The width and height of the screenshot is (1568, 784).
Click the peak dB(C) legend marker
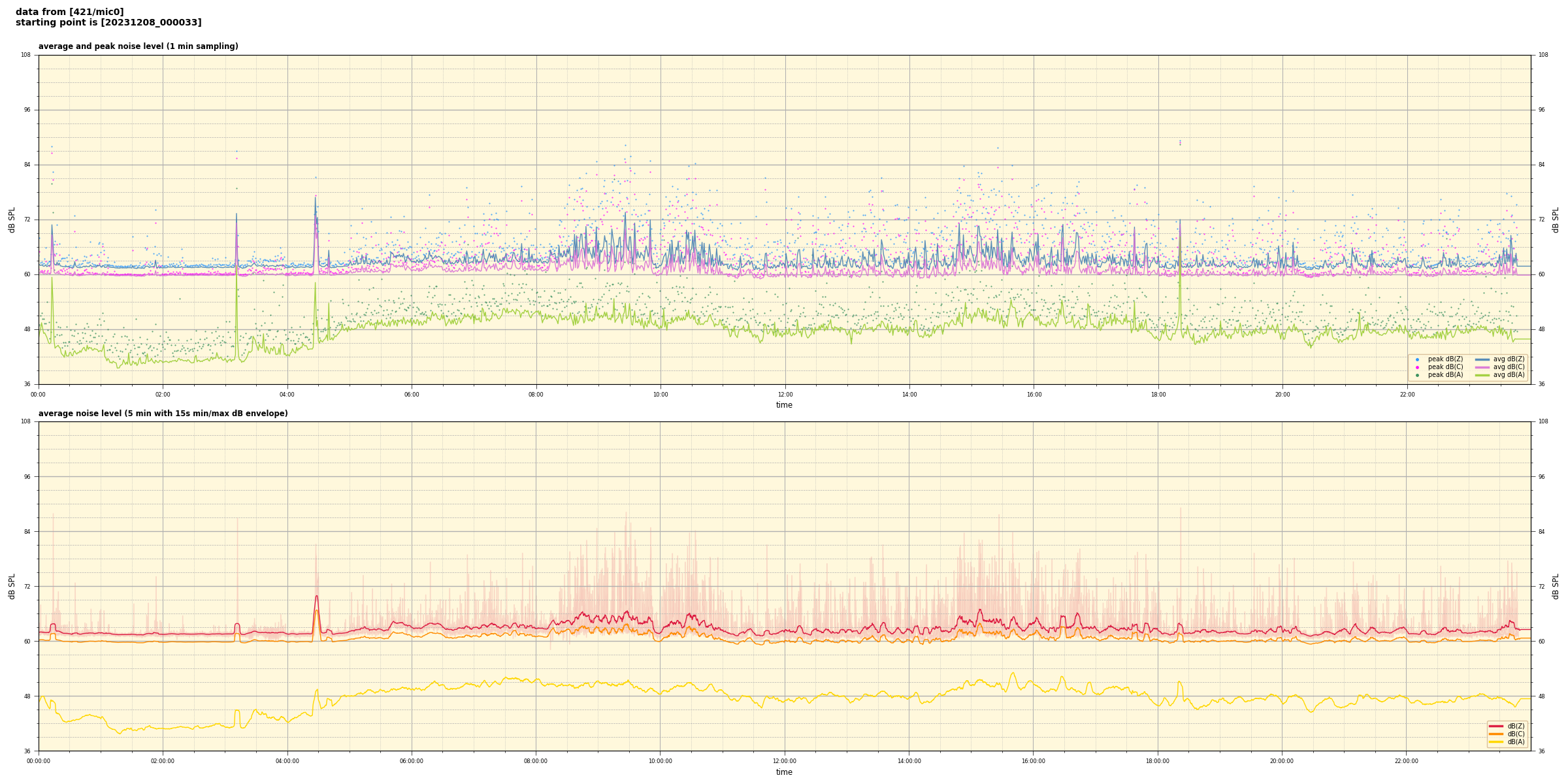click(1417, 367)
